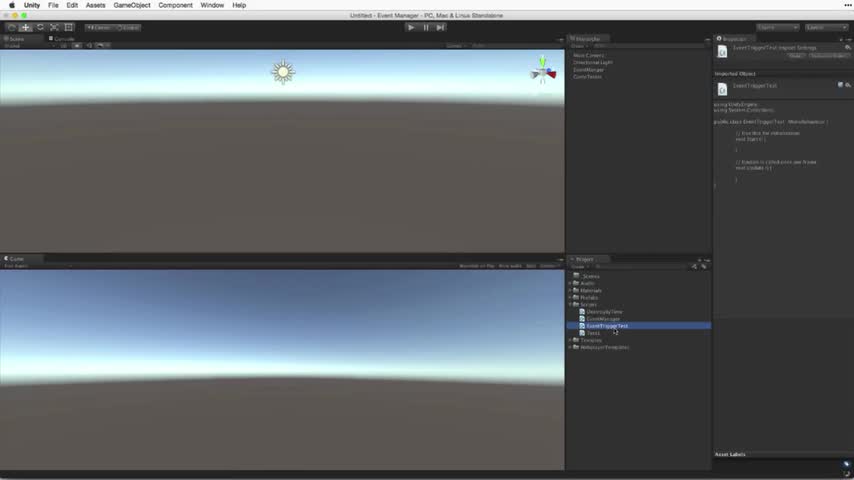Image resolution: width=854 pixels, height=480 pixels.
Task: Toggle Mute audio in Game view
Action: [510, 266]
